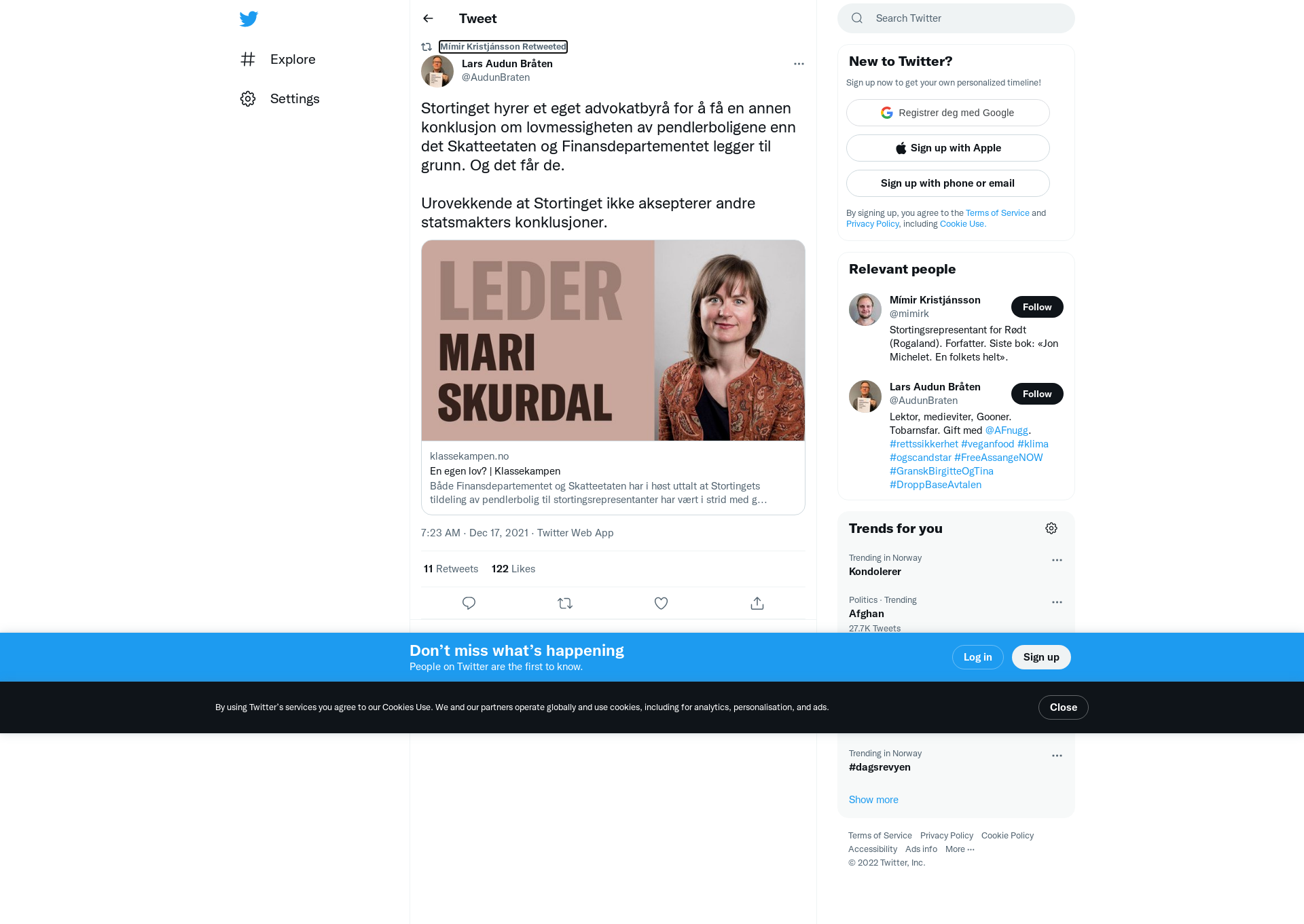1304x924 pixels.
Task: Go back using the arrow icon
Action: click(x=428, y=18)
